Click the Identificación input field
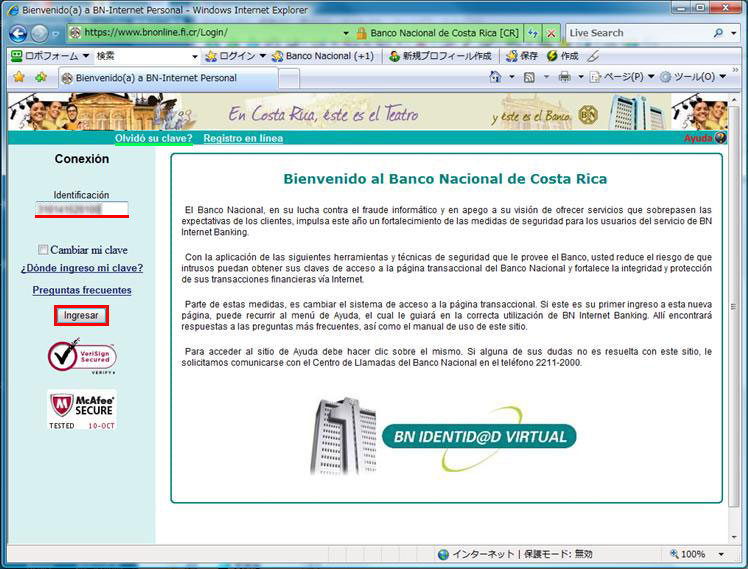This screenshot has width=748, height=569. tap(82, 209)
